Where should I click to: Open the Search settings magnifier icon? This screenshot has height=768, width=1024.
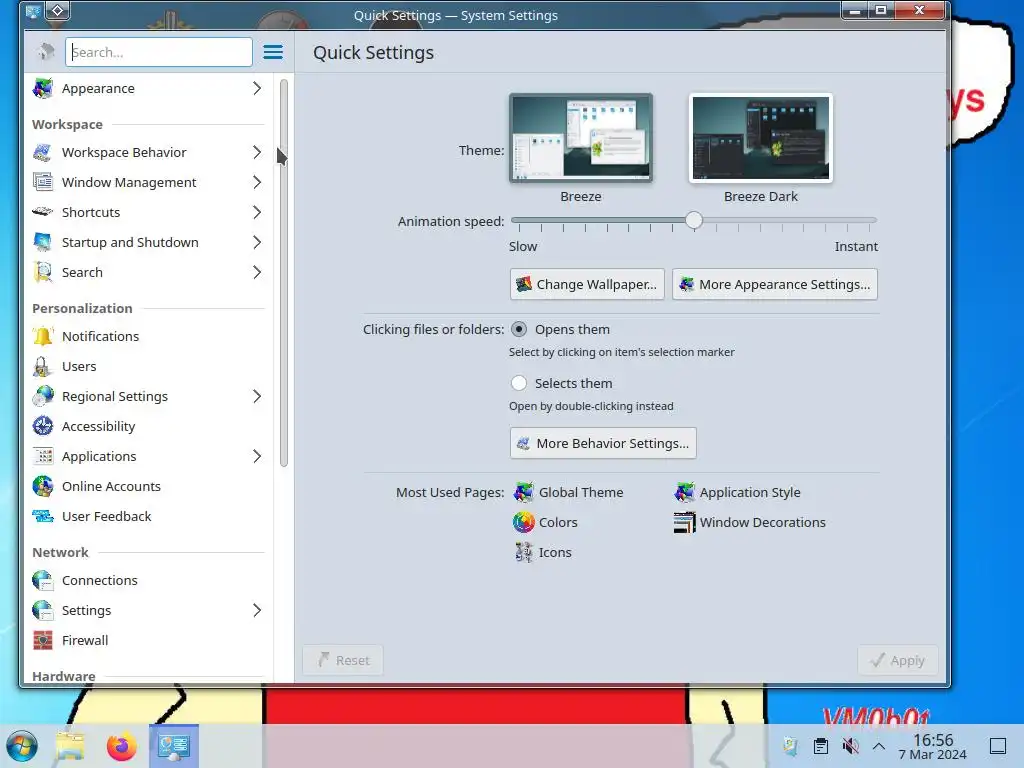pyautogui.click(x=43, y=272)
